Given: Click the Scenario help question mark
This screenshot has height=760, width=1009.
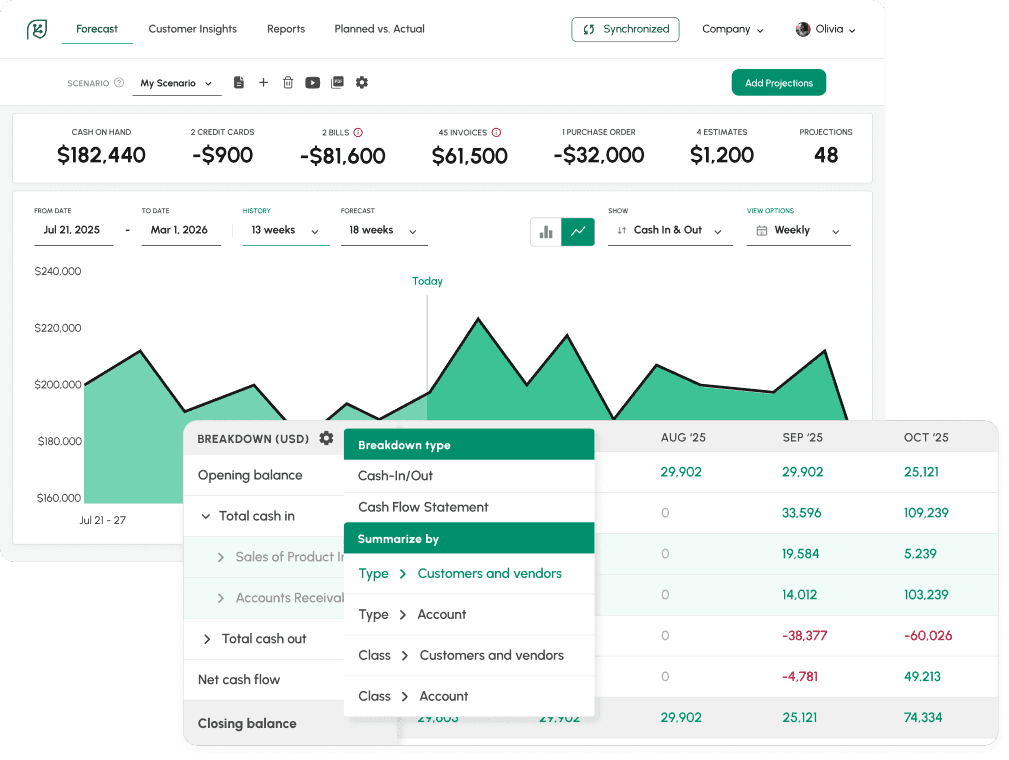Looking at the screenshot, I should click(119, 83).
